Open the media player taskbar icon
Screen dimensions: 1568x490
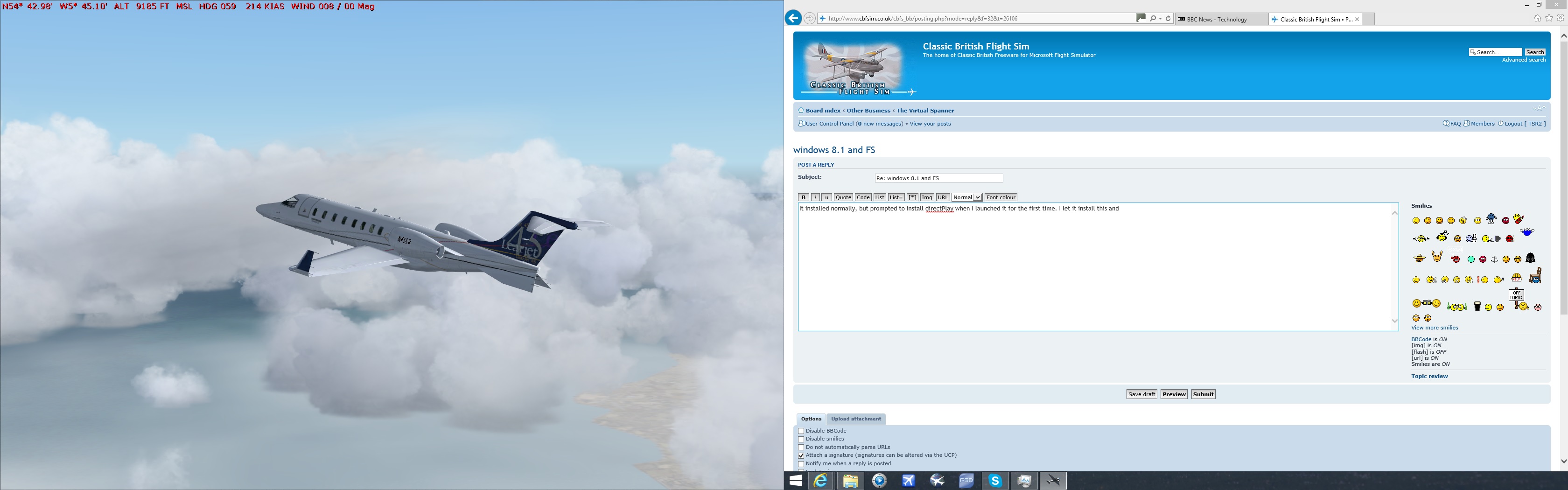pyautogui.click(x=880, y=481)
